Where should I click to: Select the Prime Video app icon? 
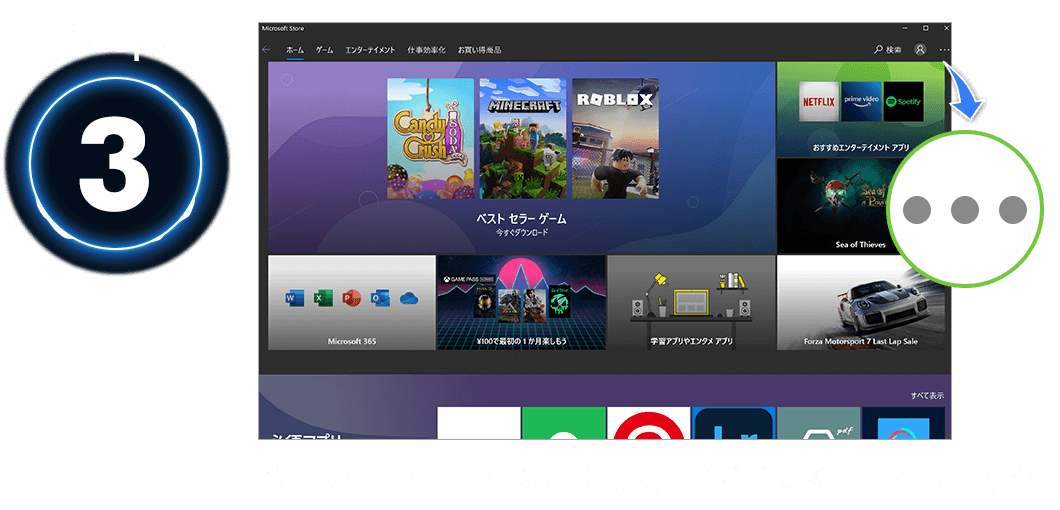(861, 101)
